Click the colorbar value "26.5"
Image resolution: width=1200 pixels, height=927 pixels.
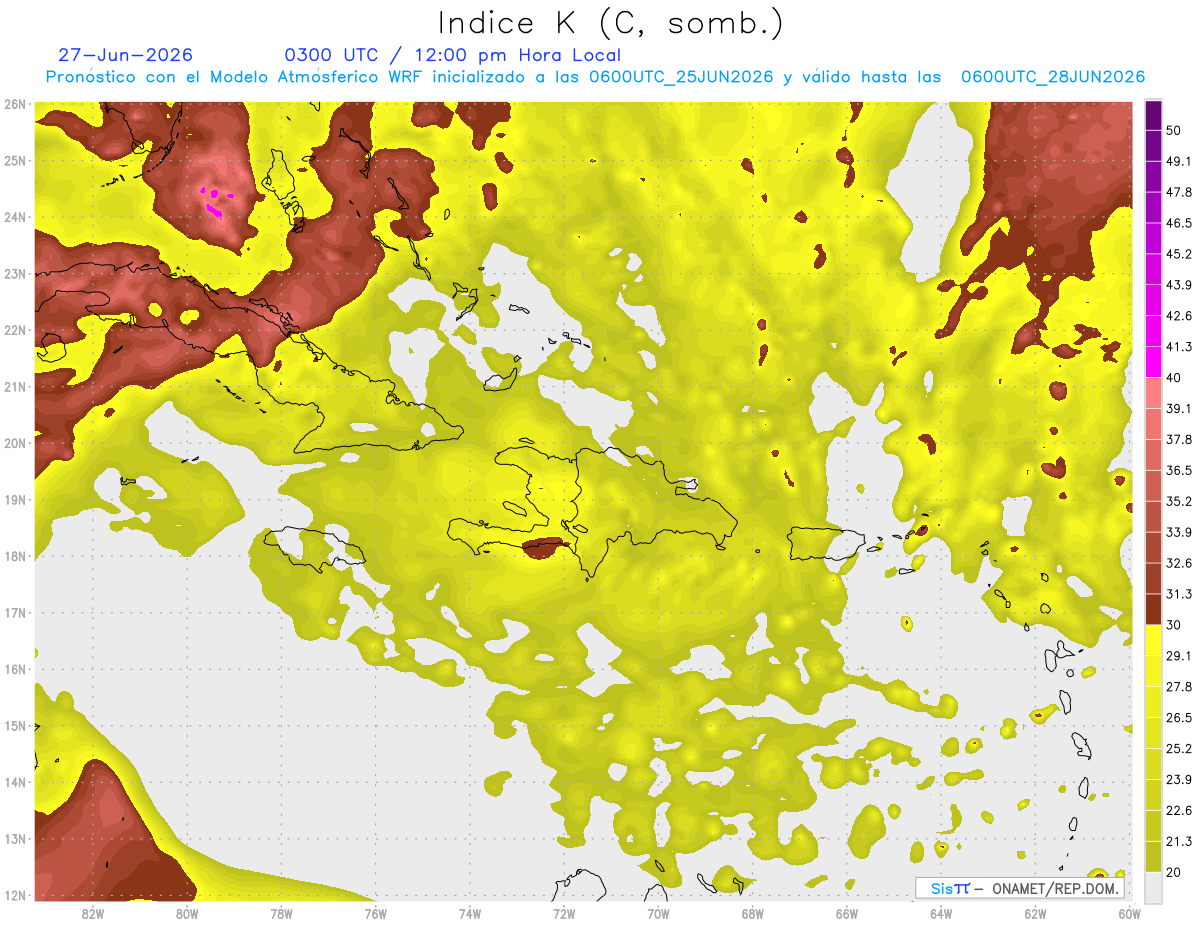tap(1179, 717)
